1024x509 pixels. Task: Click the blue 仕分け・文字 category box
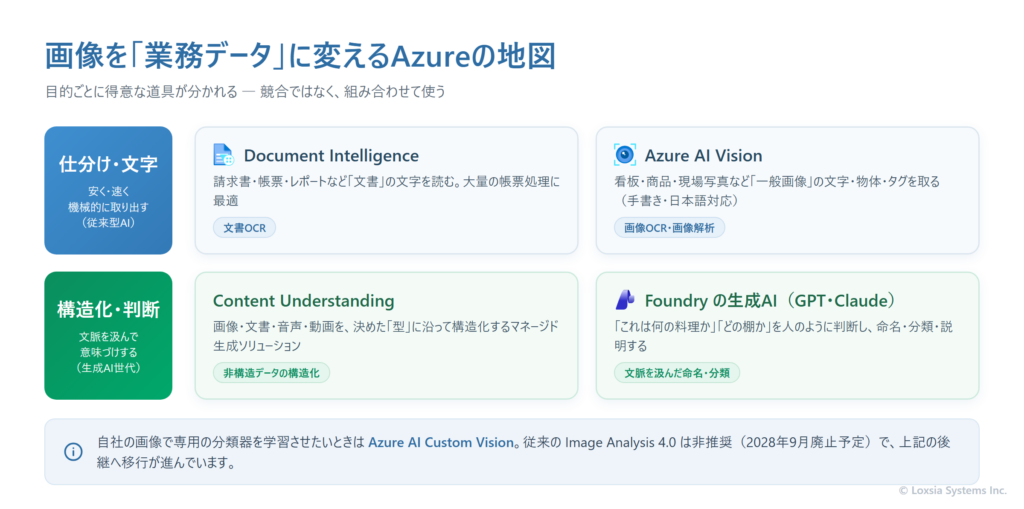pos(108,190)
